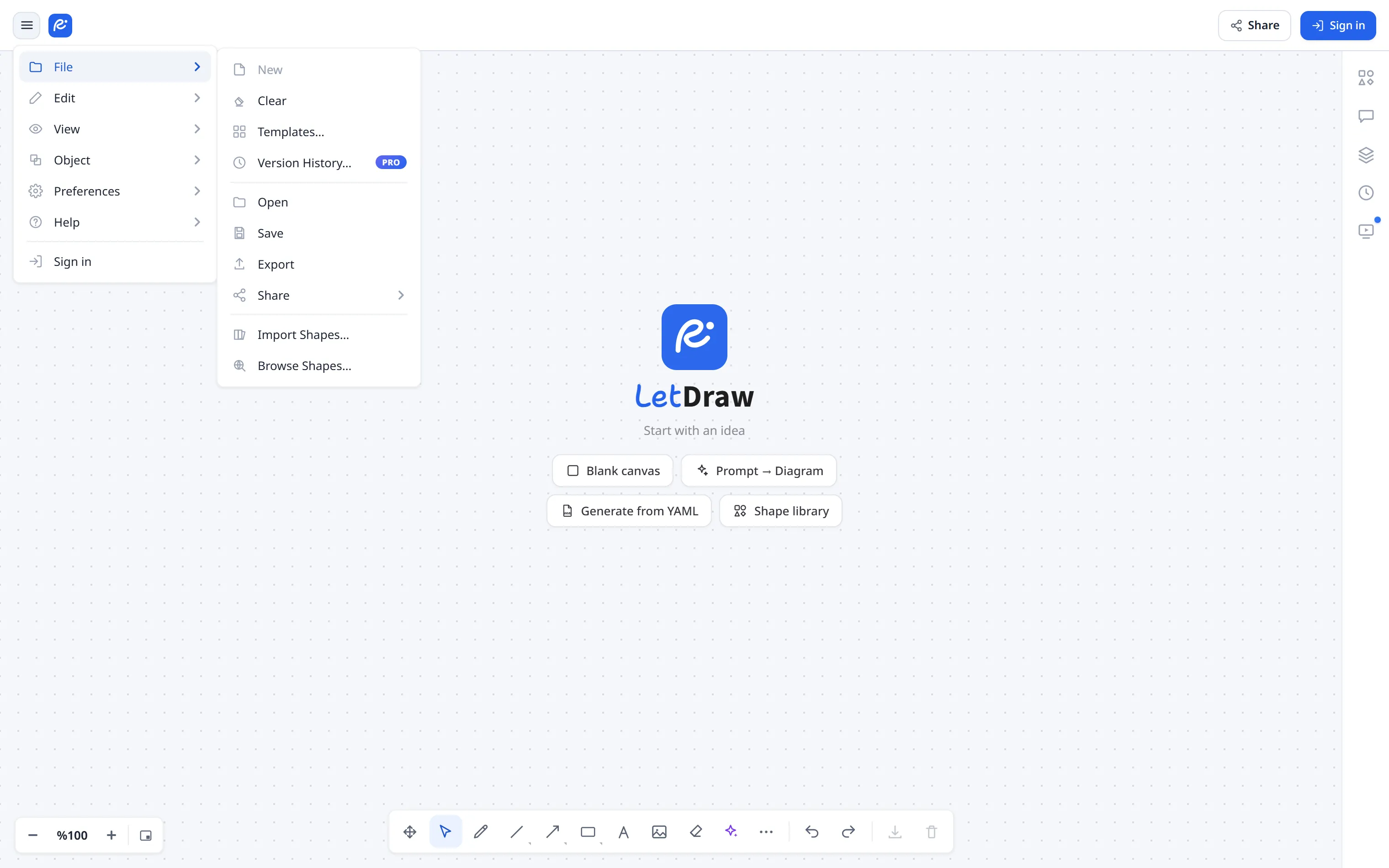Click the blue Sign in button
The width and height of the screenshot is (1389, 868).
click(1337, 25)
